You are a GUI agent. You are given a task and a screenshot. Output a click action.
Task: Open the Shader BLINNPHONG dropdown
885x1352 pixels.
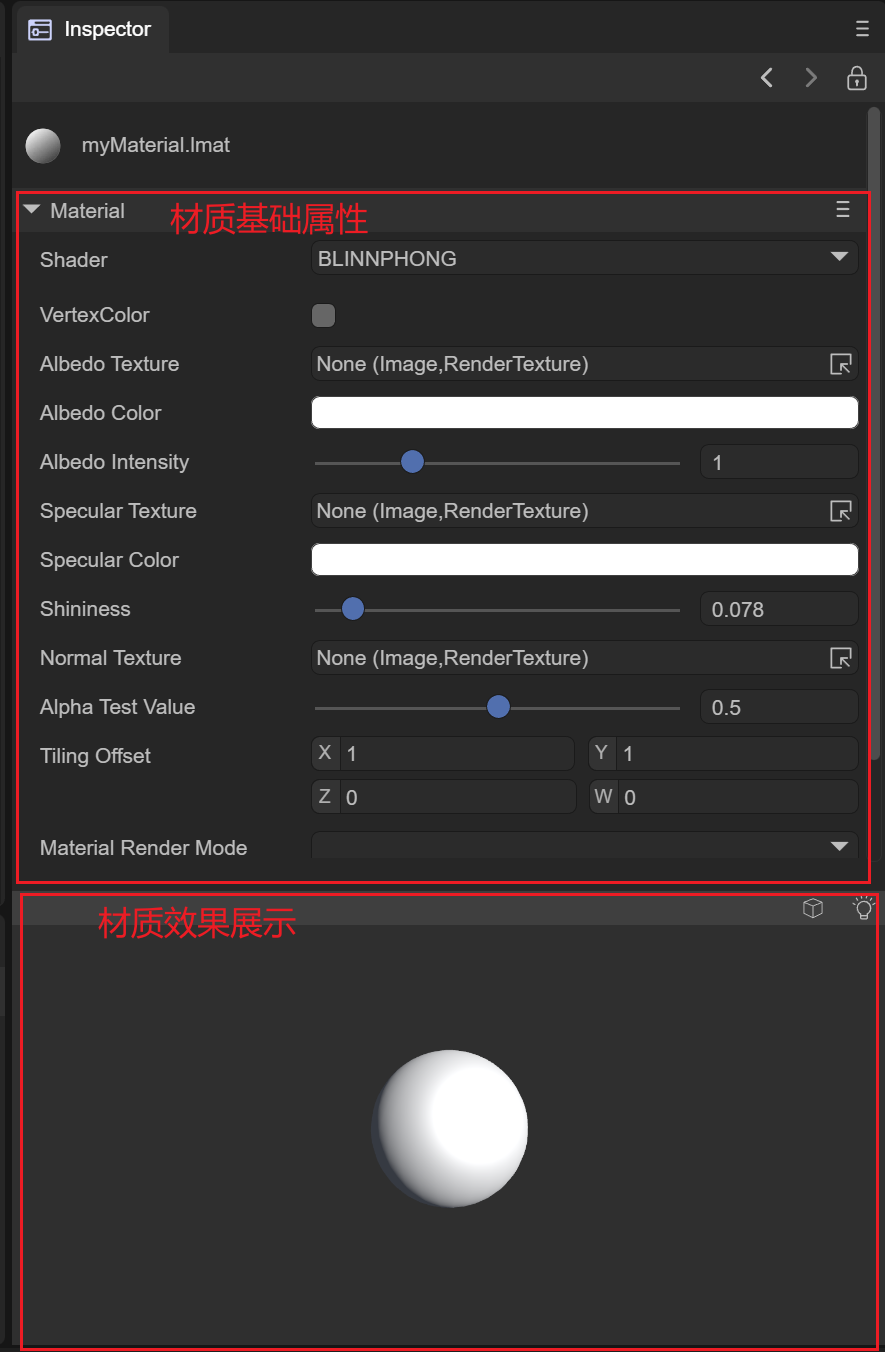point(584,258)
